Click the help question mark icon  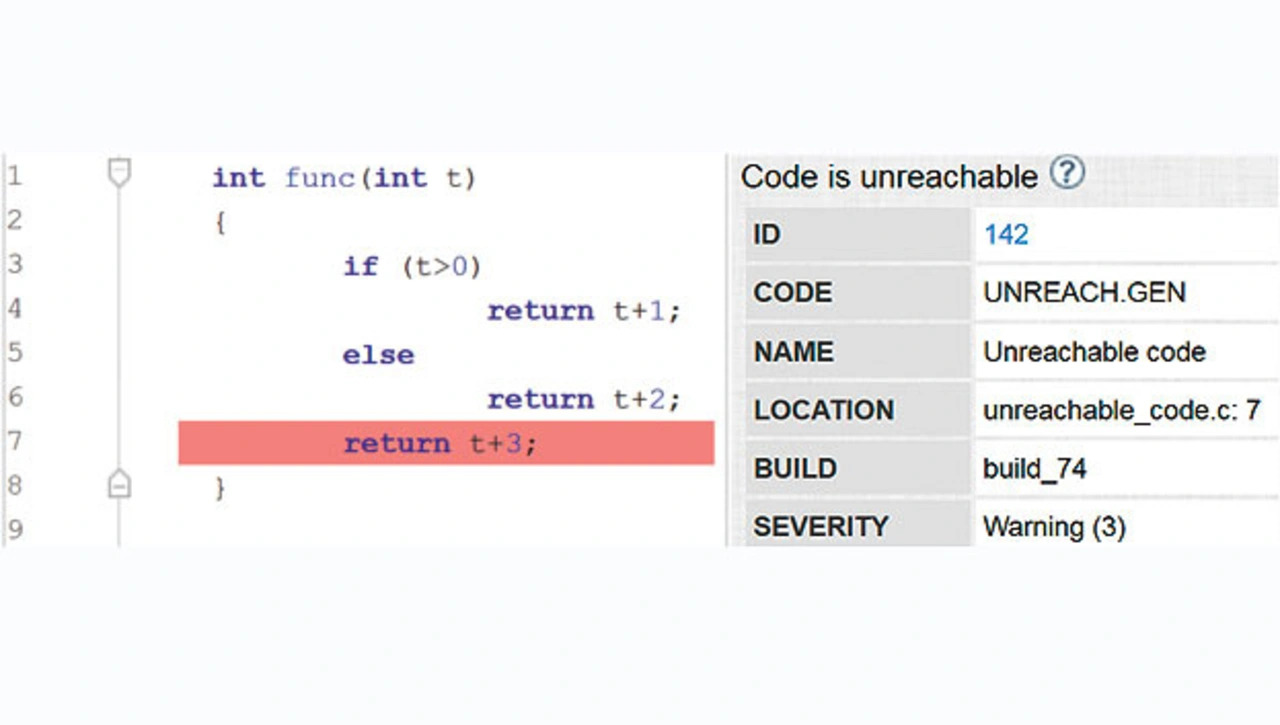click(1067, 174)
